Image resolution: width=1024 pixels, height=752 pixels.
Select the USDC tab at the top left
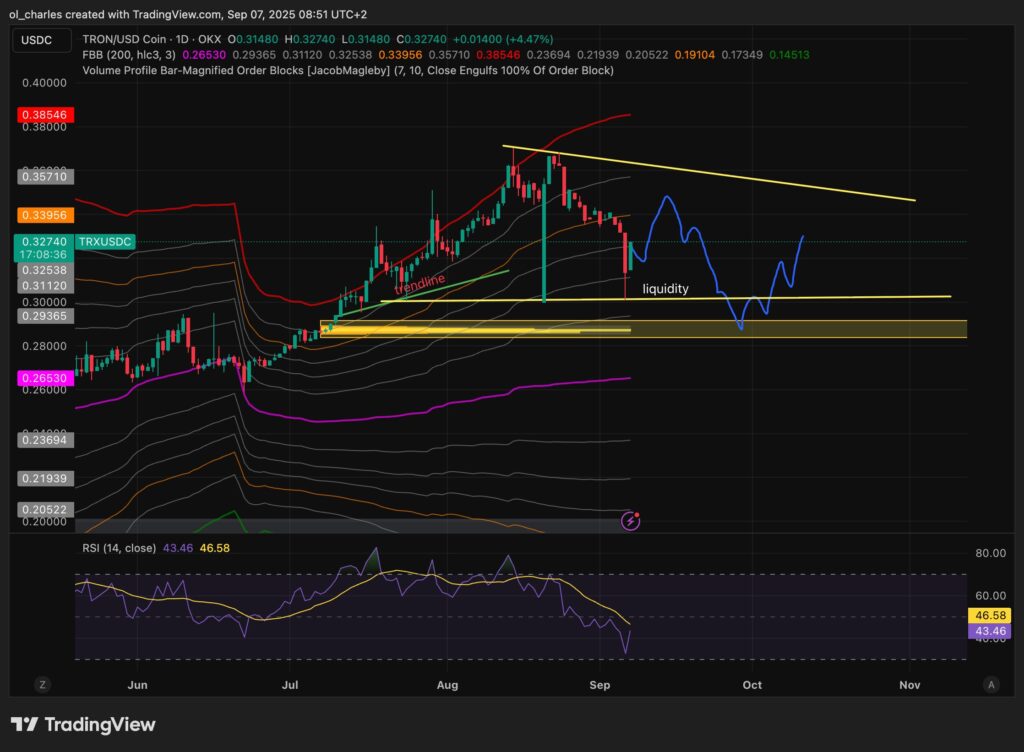[x=40, y=40]
